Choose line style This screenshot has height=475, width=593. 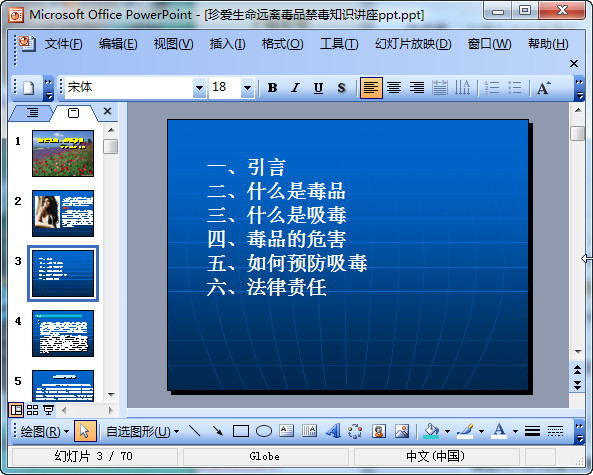(532, 431)
